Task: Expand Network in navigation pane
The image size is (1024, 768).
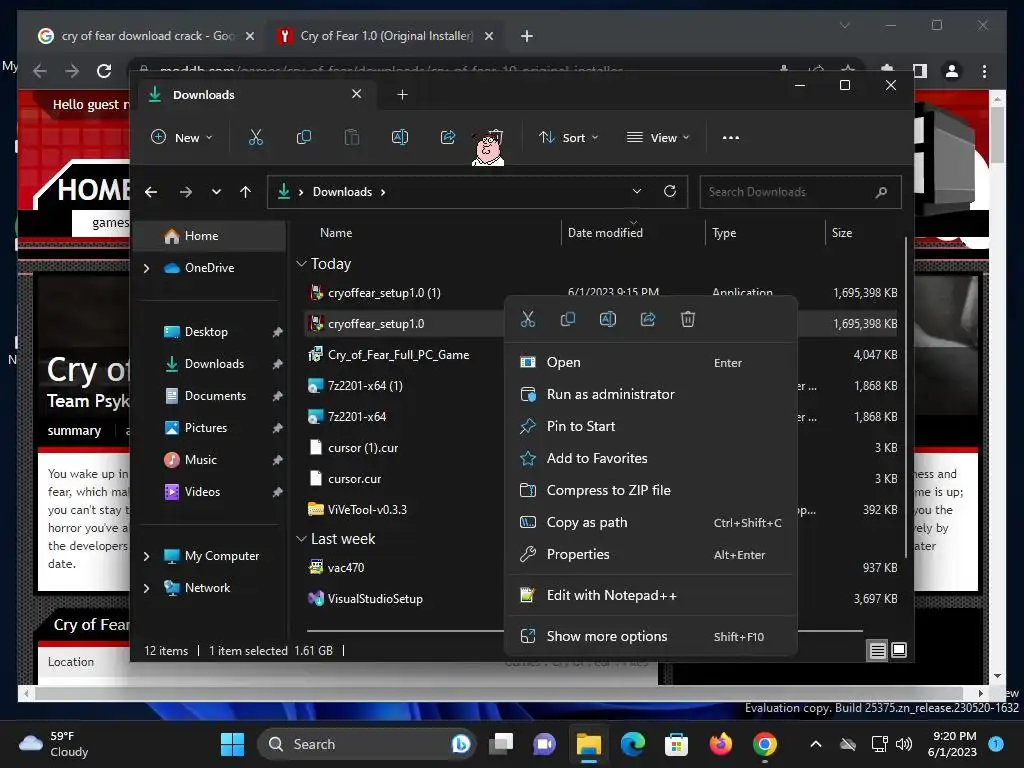Action: [146, 588]
